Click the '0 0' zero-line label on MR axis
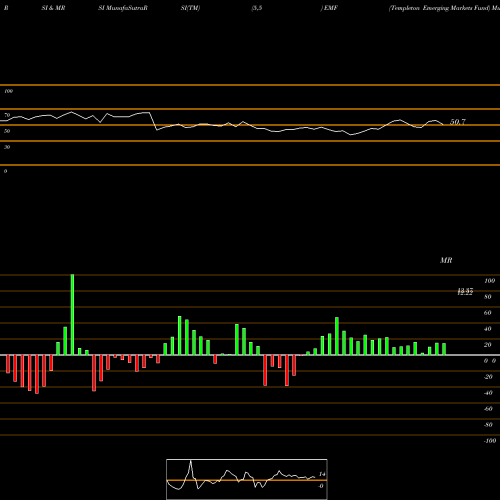The height and width of the screenshot is (500, 500). coord(490,361)
